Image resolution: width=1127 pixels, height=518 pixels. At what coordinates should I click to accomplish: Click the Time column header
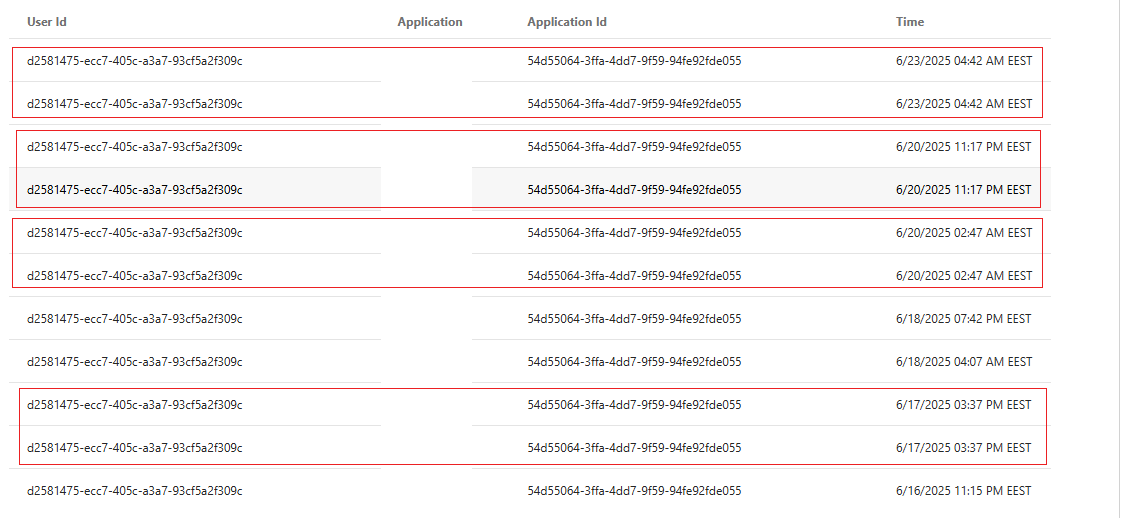point(910,22)
